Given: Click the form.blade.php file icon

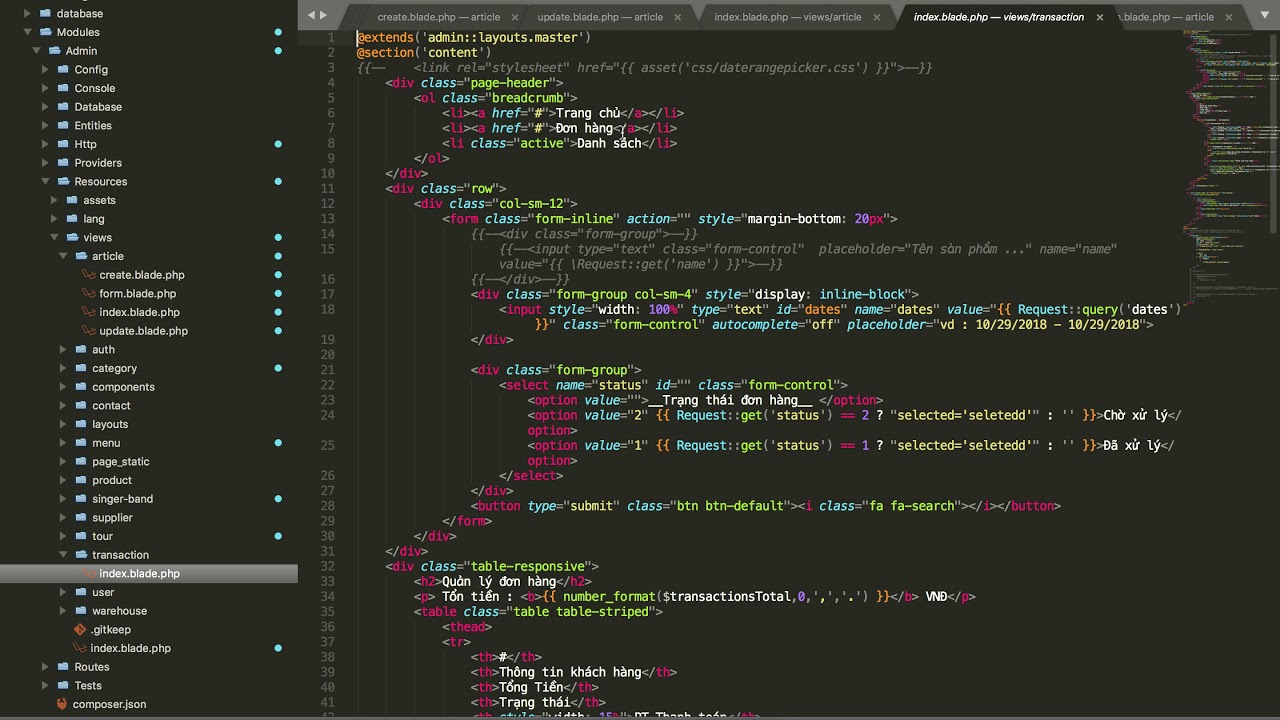Looking at the screenshot, I should click(x=89, y=294).
